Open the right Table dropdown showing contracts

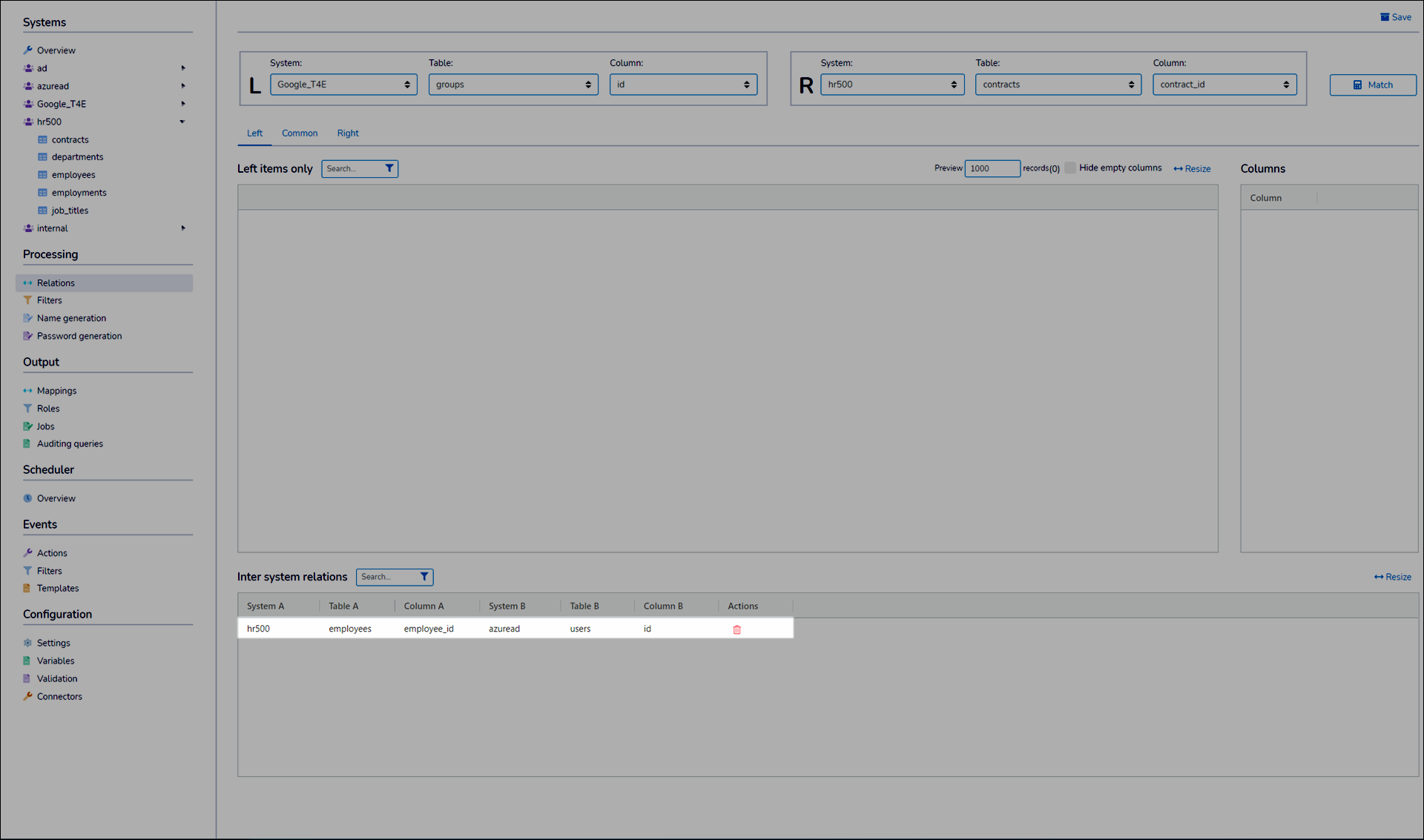pyautogui.click(x=1058, y=85)
